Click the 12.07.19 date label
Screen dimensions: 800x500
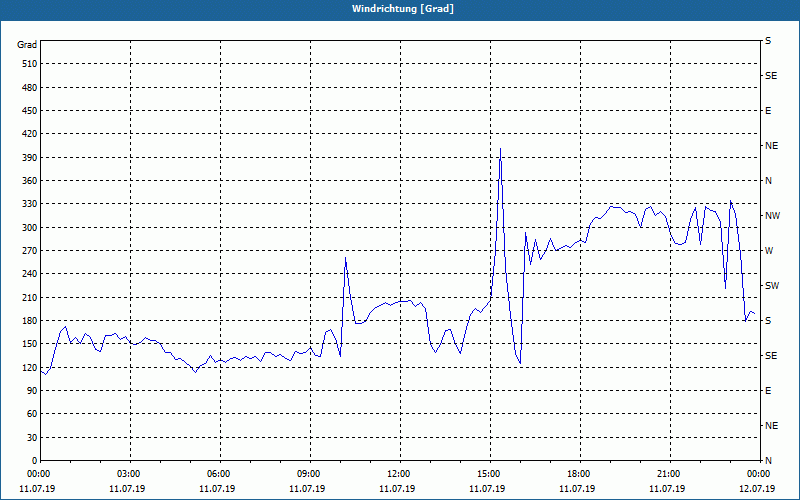(757, 489)
